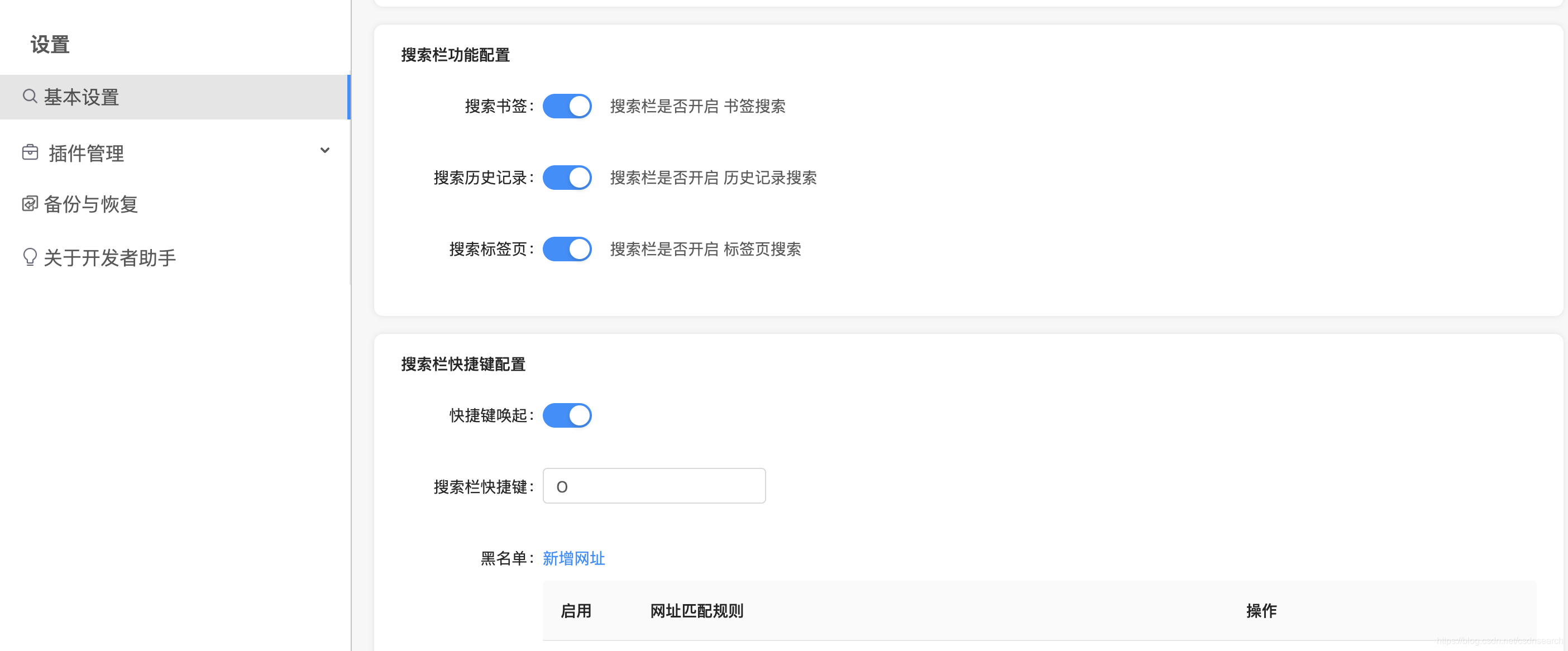Screen dimensions: 1568x651
Task: Click the 设置 heading in the sidebar
Action: (x=50, y=45)
